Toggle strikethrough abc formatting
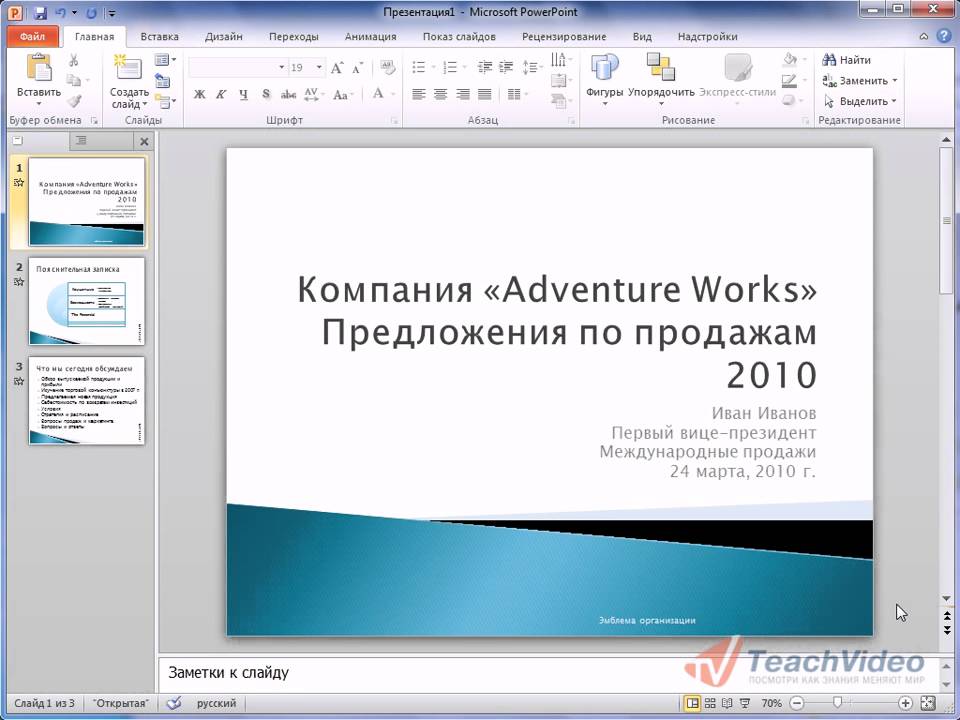 pos(288,94)
